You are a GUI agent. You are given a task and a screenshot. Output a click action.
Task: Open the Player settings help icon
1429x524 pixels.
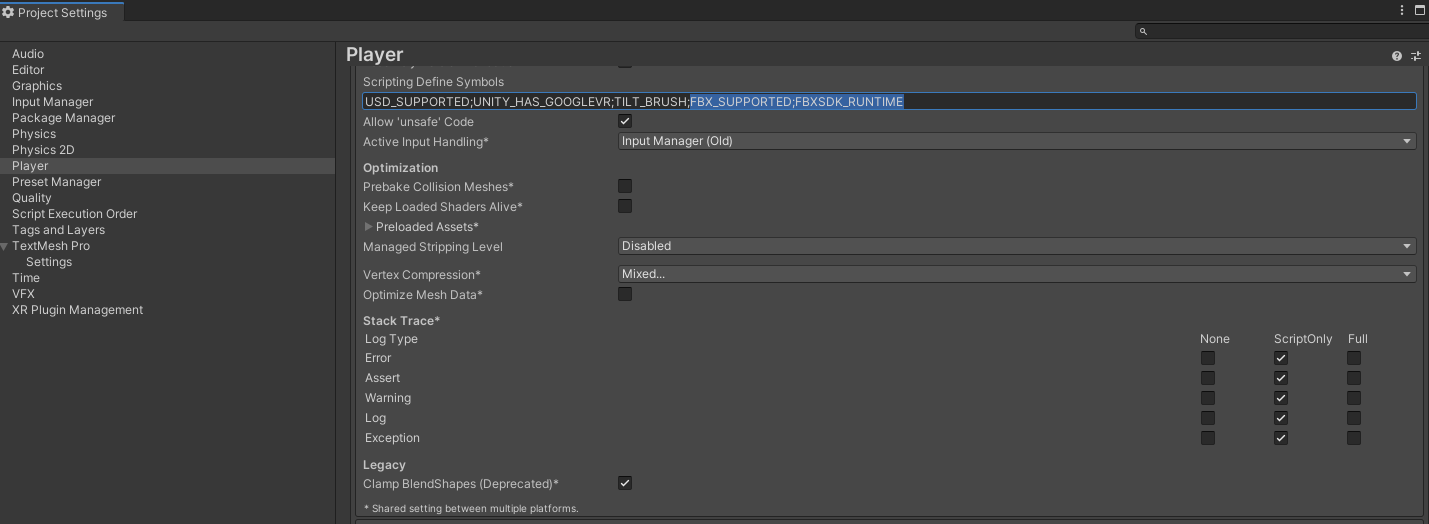pos(1397,56)
